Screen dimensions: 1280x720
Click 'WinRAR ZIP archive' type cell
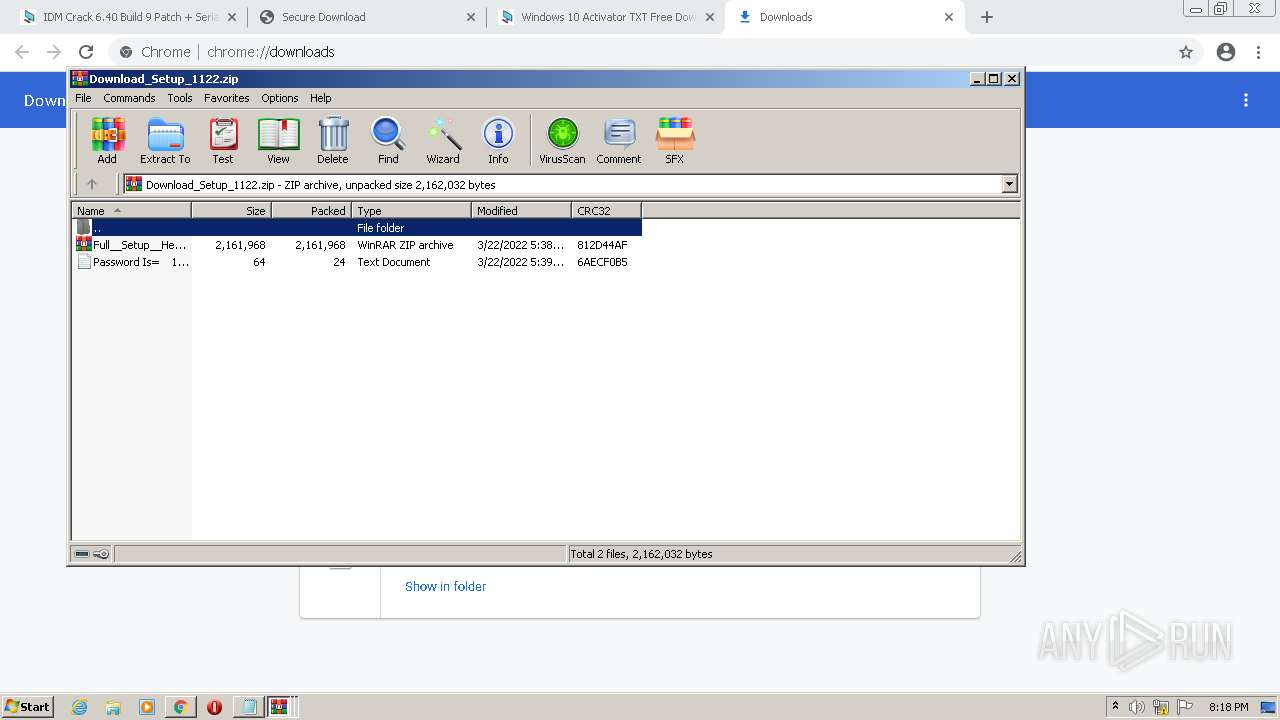click(405, 245)
